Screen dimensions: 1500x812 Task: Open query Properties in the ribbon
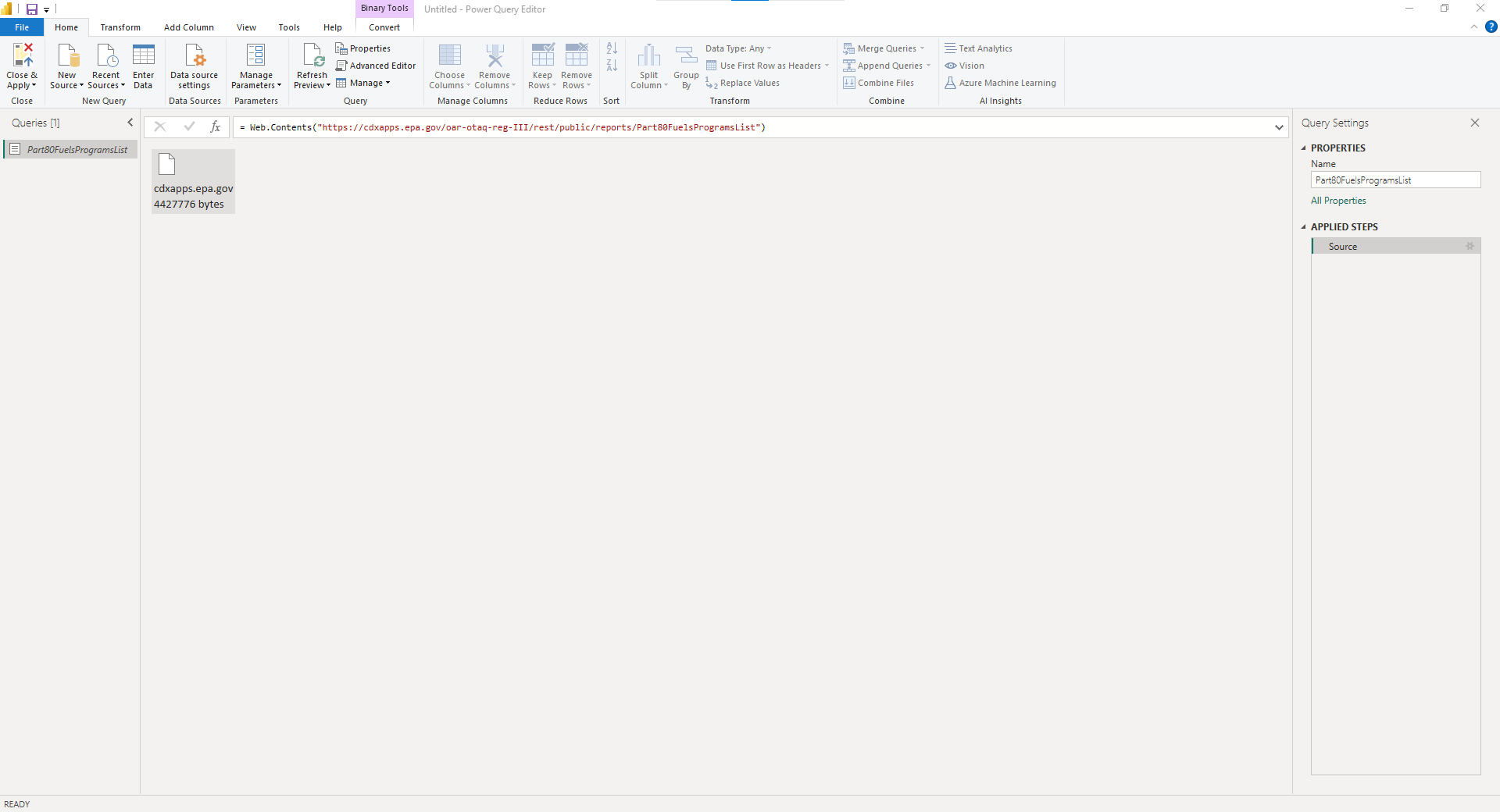pos(363,48)
